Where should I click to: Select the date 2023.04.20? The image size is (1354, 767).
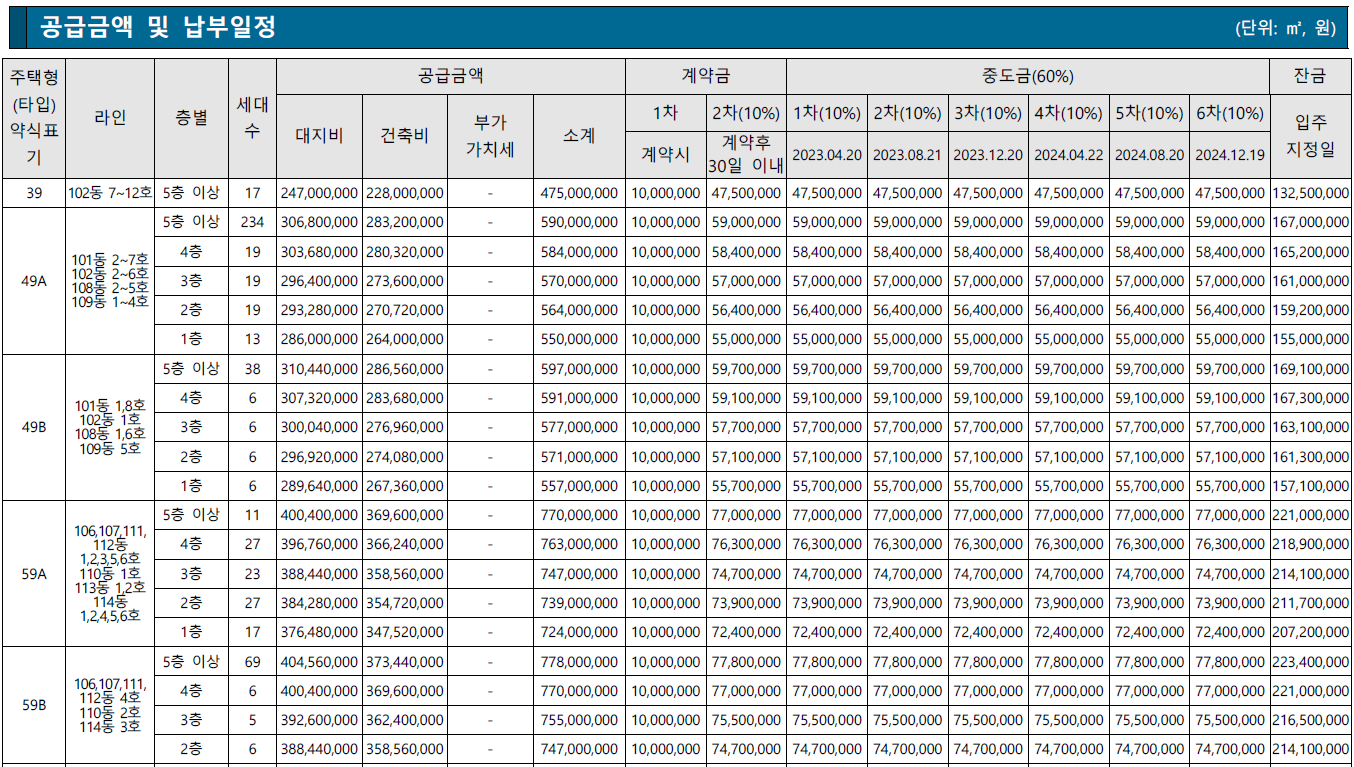coord(827,155)
